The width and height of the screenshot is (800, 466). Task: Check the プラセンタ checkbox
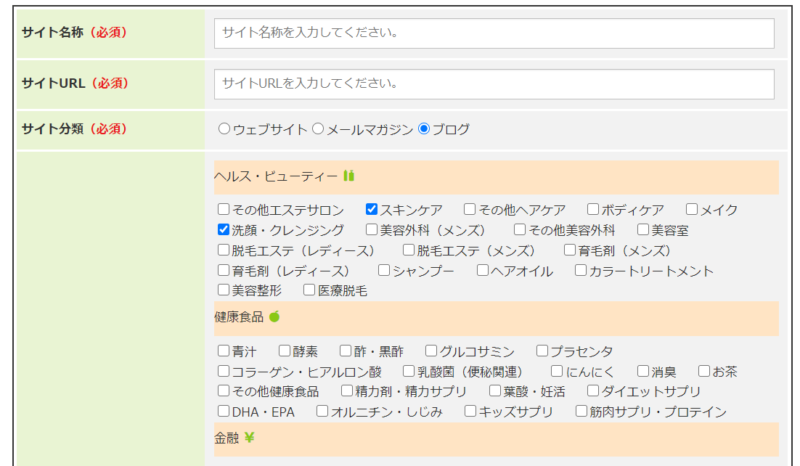click(542, 350)
